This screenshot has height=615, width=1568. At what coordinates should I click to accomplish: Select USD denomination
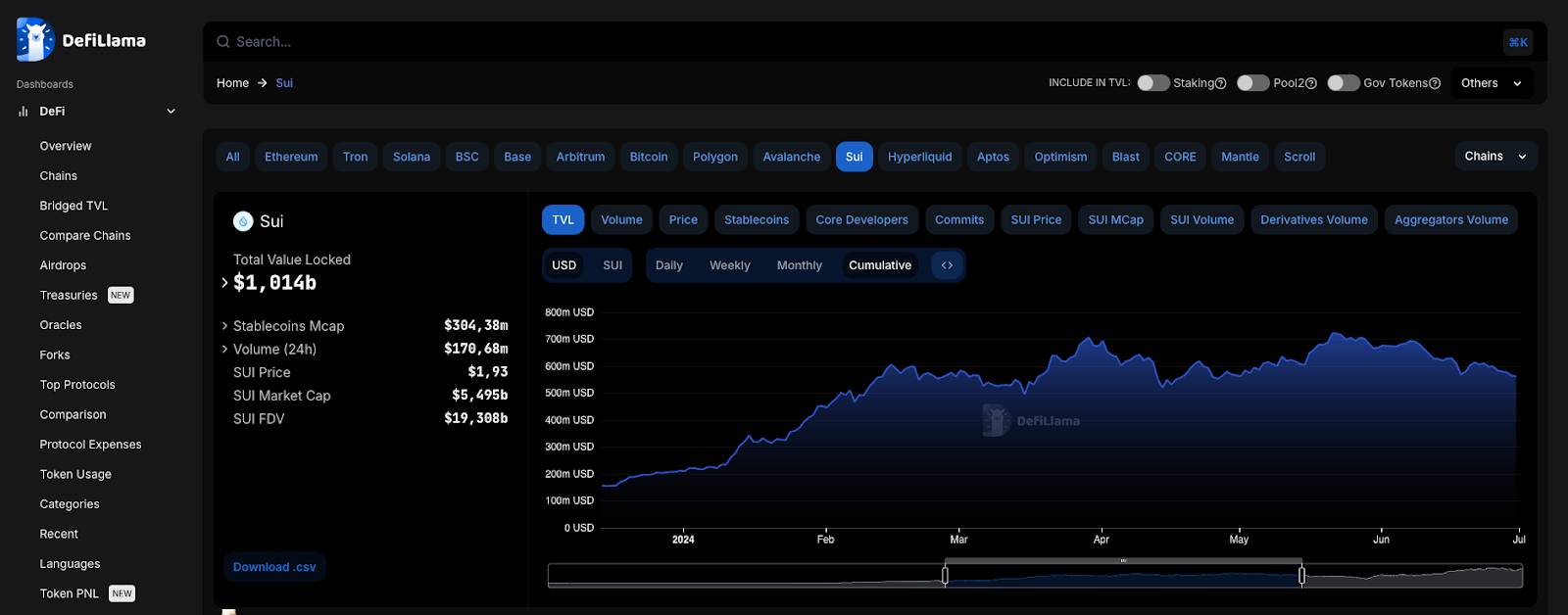point(564,265)
